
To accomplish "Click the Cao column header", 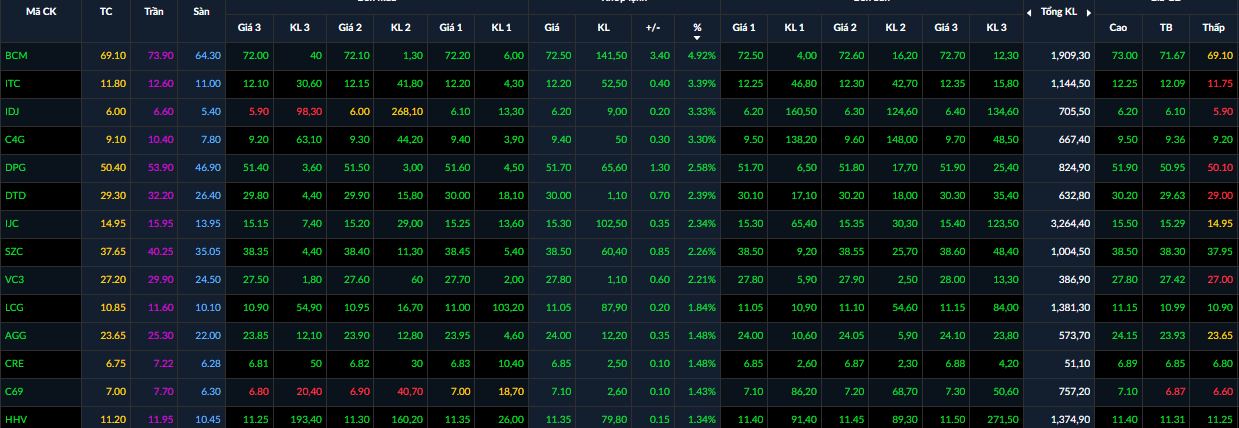I will pos(1118,27).
